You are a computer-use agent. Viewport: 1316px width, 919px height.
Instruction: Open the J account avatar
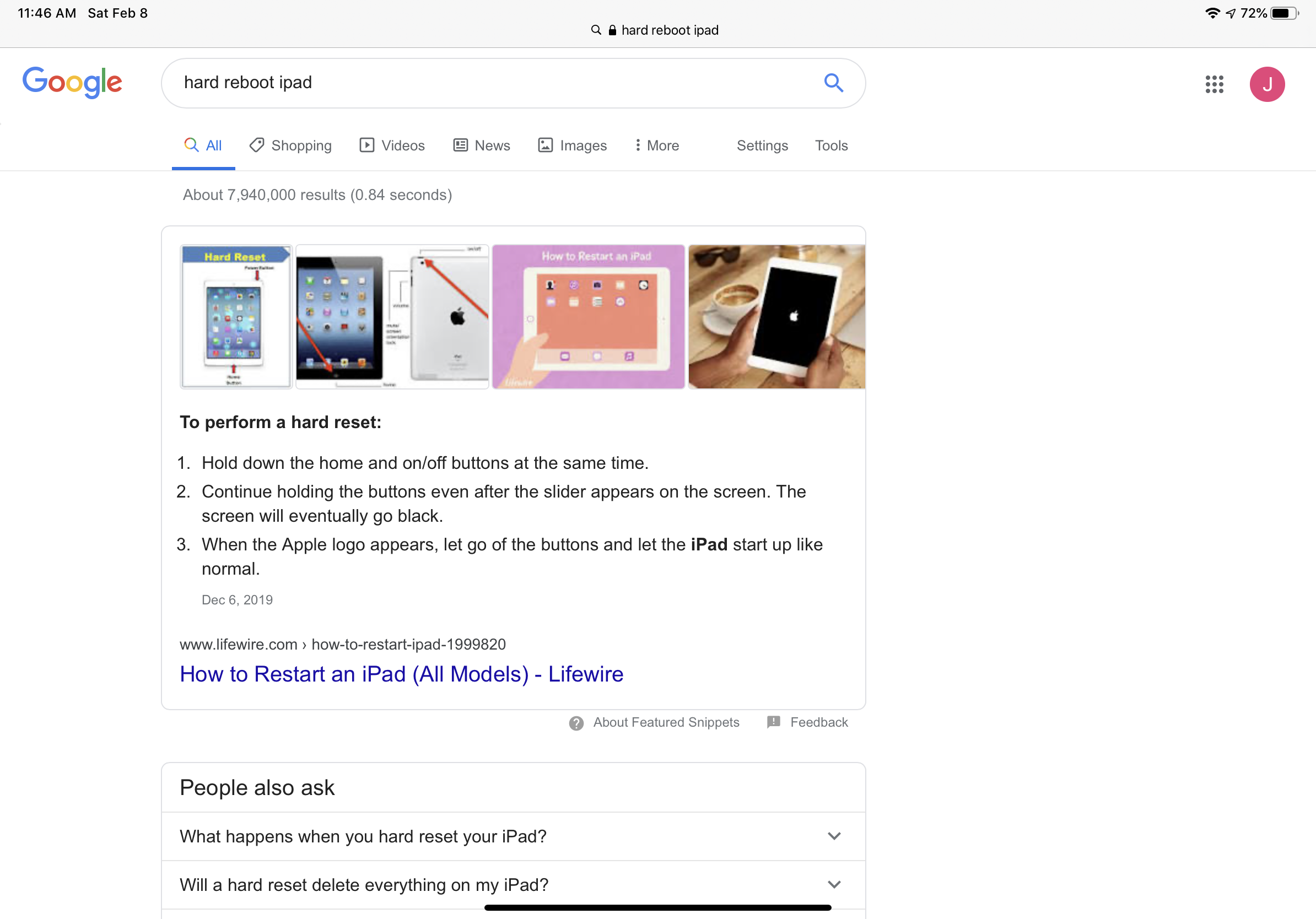[1267, 84]
